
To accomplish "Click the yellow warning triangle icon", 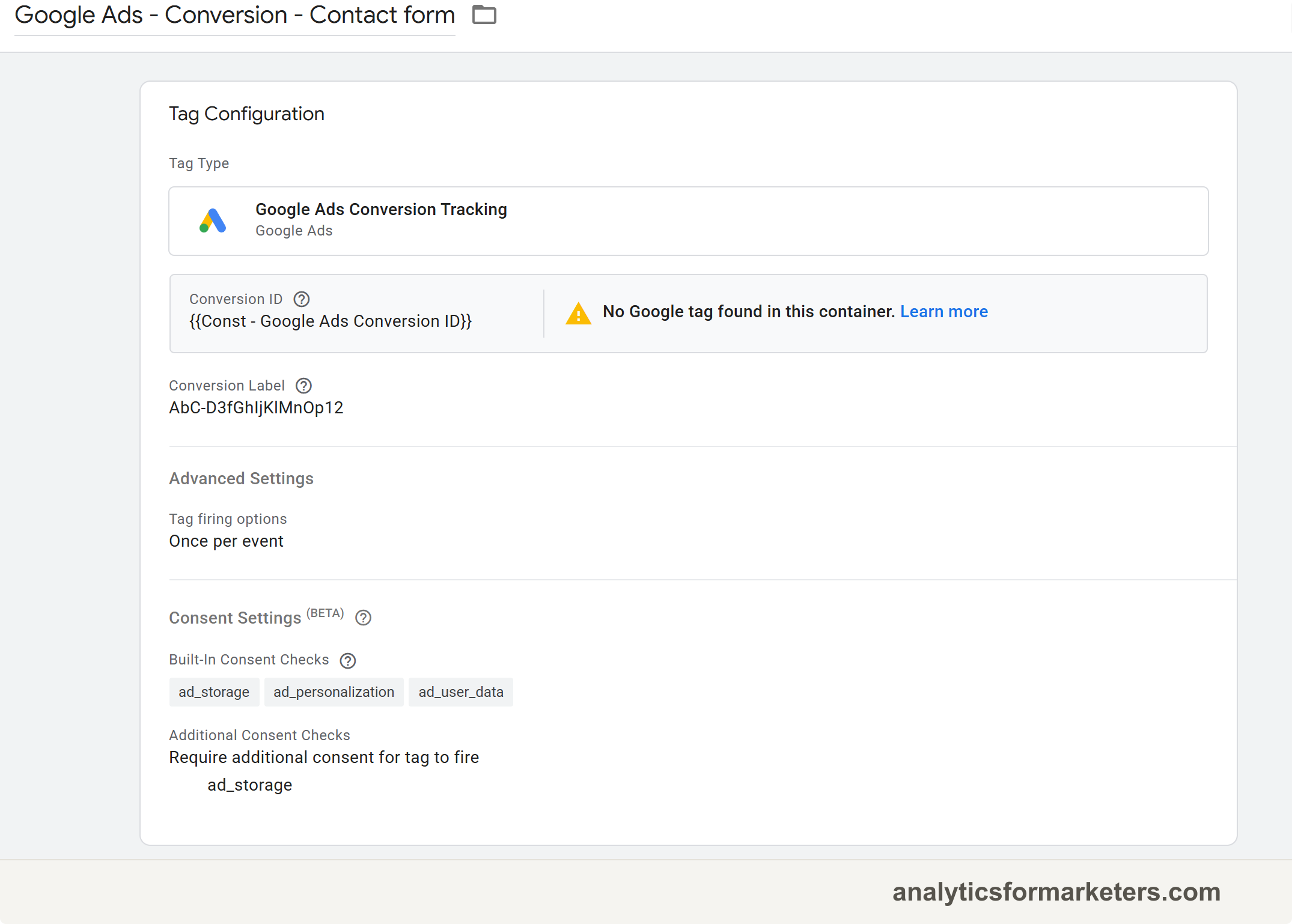I will [x=578, y=313].
